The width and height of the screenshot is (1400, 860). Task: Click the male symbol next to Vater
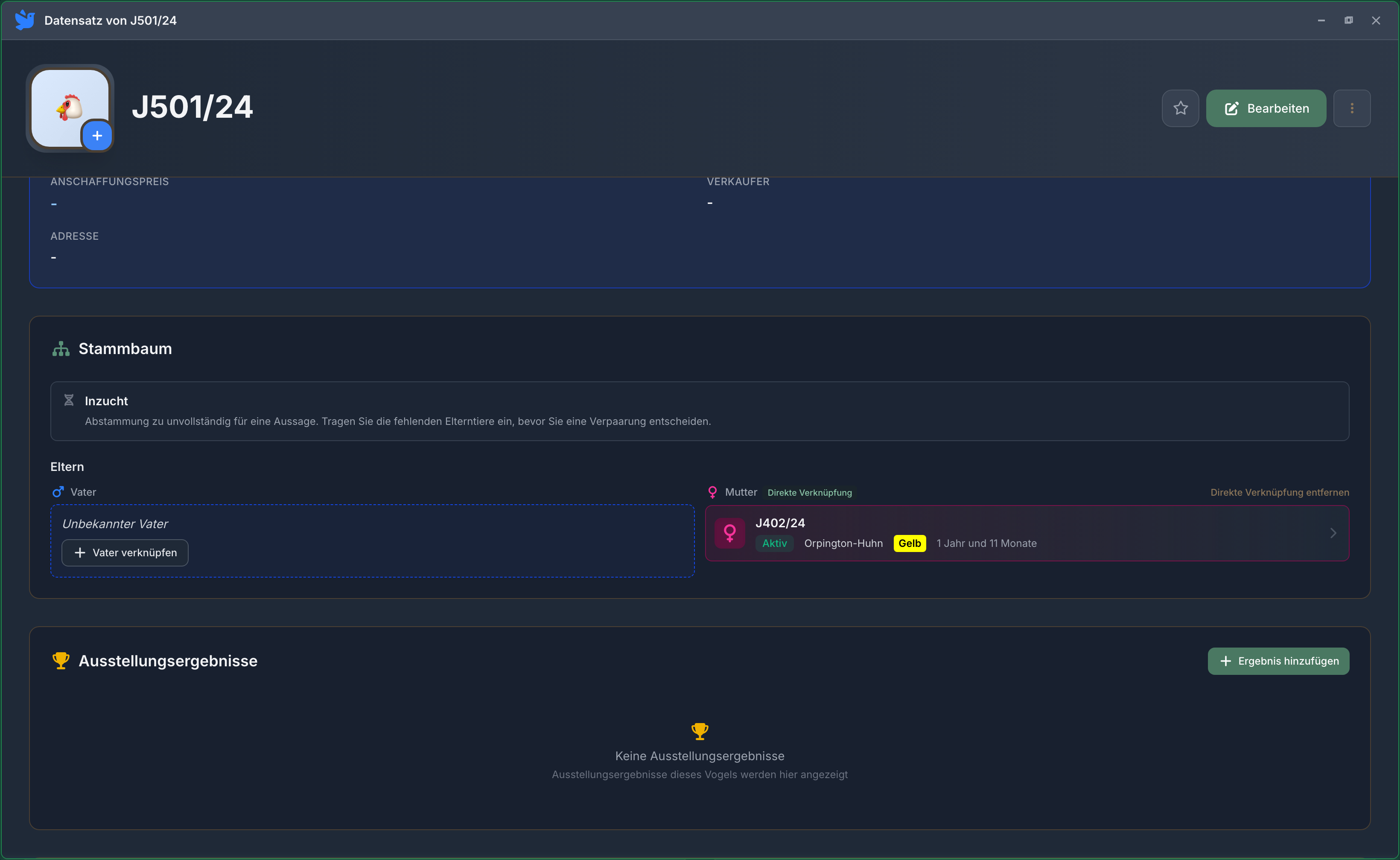coord(58,492)
